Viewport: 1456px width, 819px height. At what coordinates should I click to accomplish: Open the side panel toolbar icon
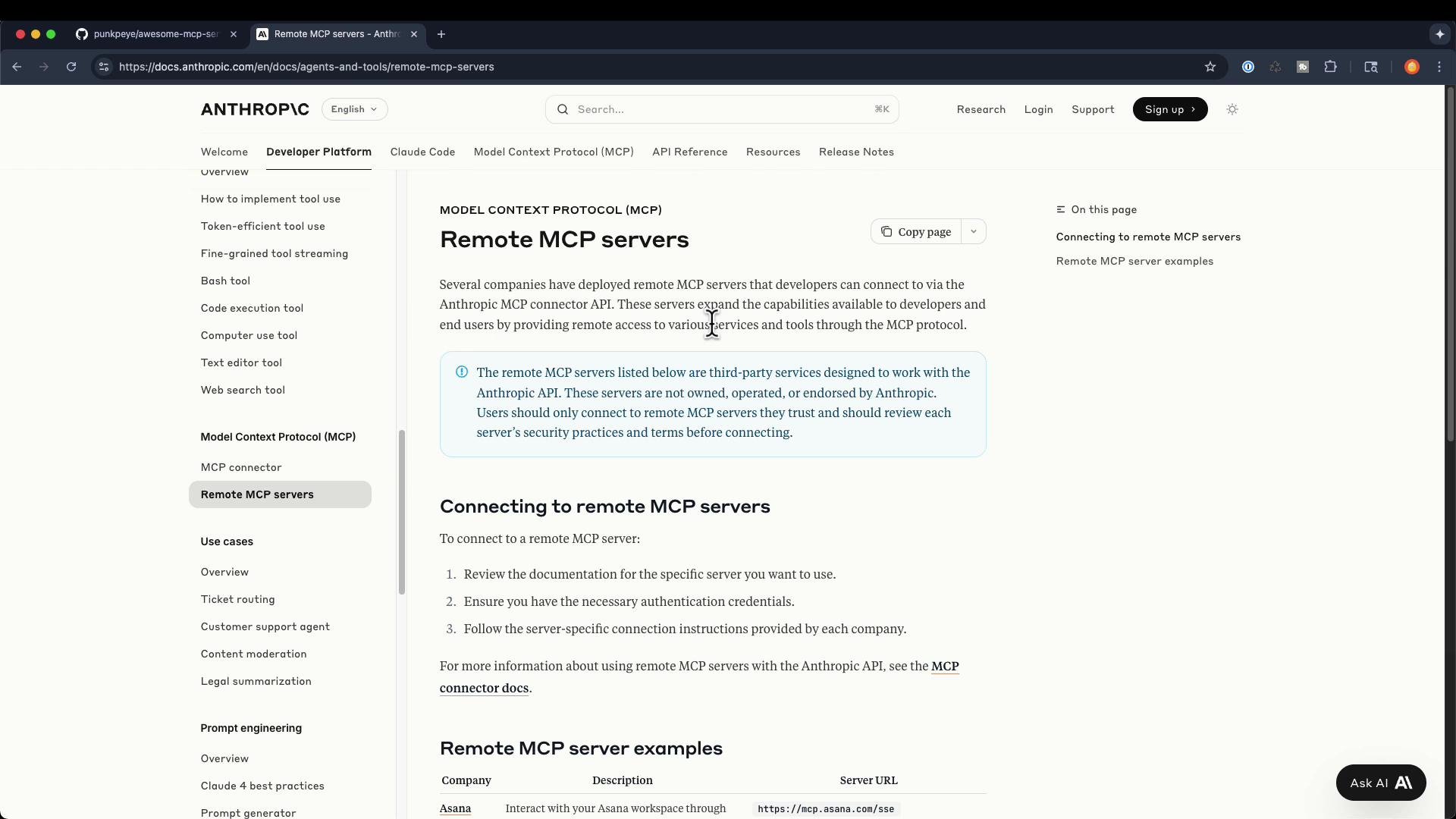(x=1371, y=67)
